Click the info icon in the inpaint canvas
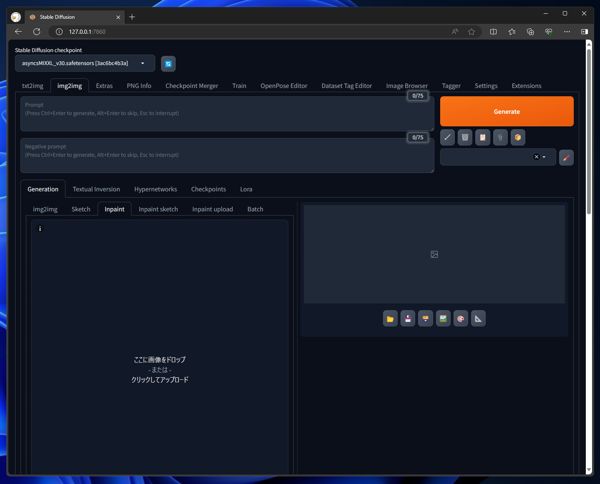 point(40,229)
